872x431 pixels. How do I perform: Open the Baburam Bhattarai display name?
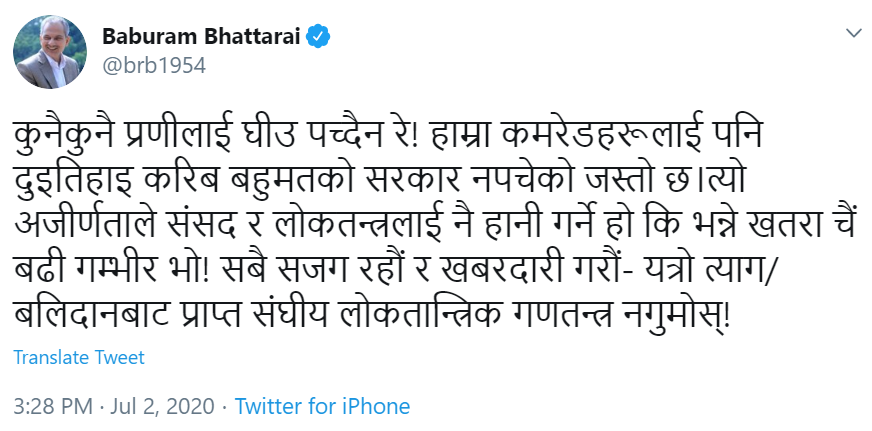pos(201,37)
